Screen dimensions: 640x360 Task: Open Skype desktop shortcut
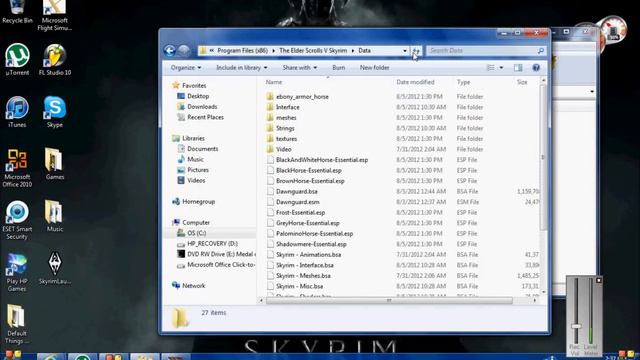tap(55, 112)
